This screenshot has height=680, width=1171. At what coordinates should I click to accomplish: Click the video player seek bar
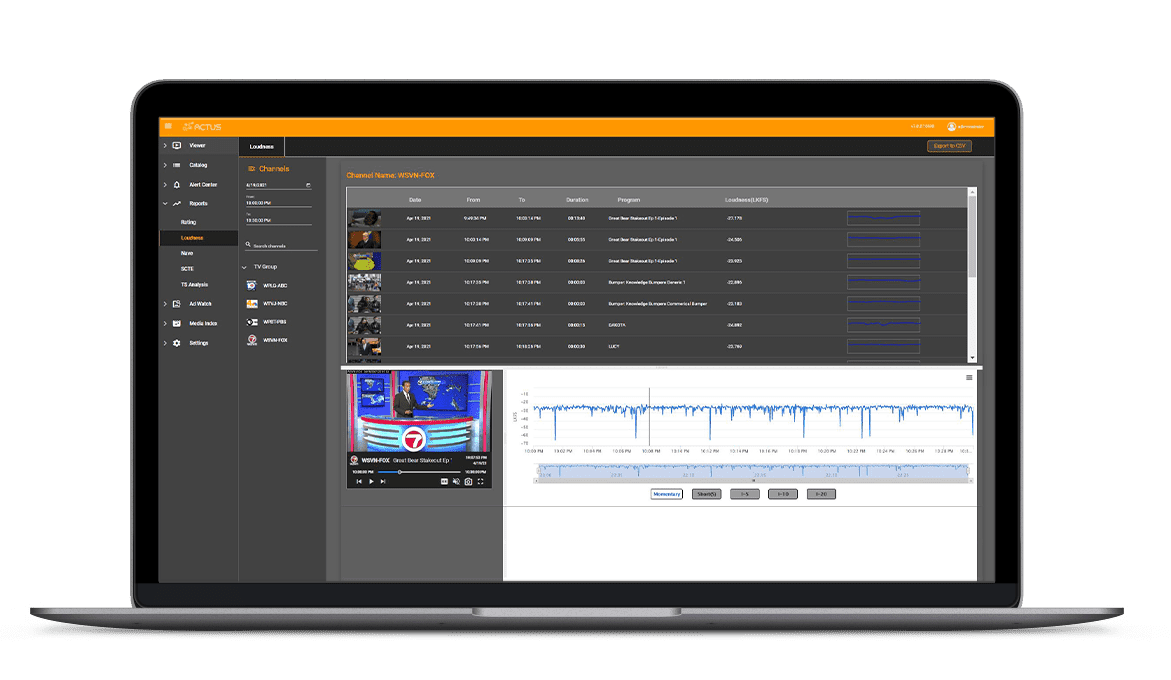point(419,472)
